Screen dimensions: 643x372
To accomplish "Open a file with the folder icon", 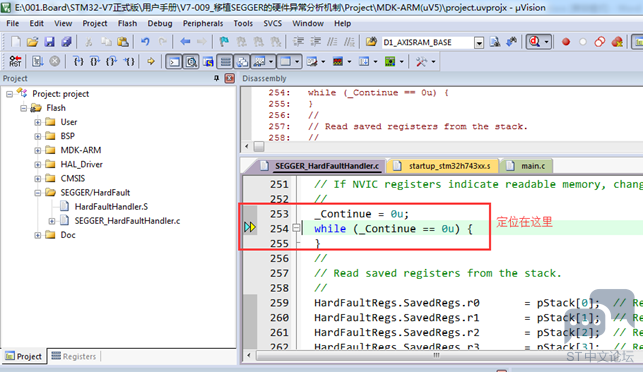I will pyautogui.click(x=32, y=42).
